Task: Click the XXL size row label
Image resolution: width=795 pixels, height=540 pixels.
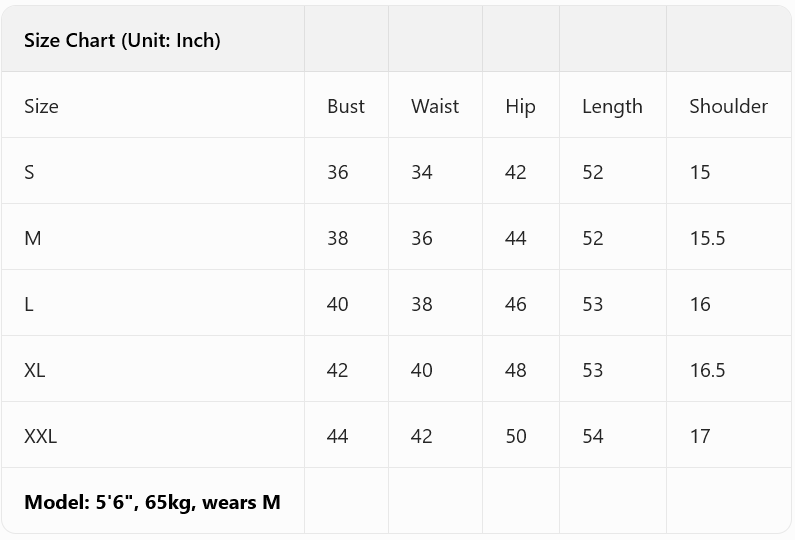Action: 41,436
